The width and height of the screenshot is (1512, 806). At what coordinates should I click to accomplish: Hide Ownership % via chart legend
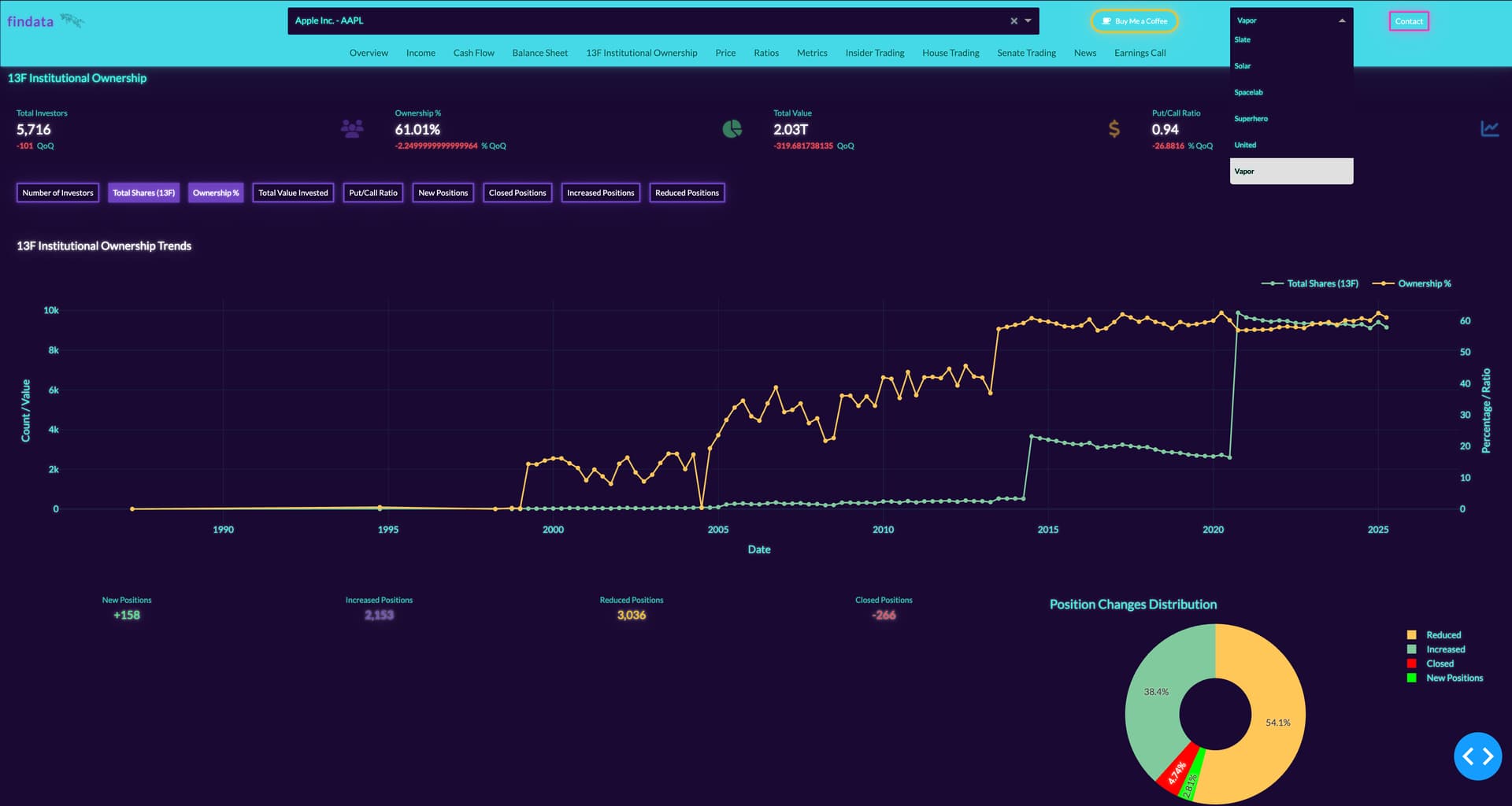coord(1412,283)
